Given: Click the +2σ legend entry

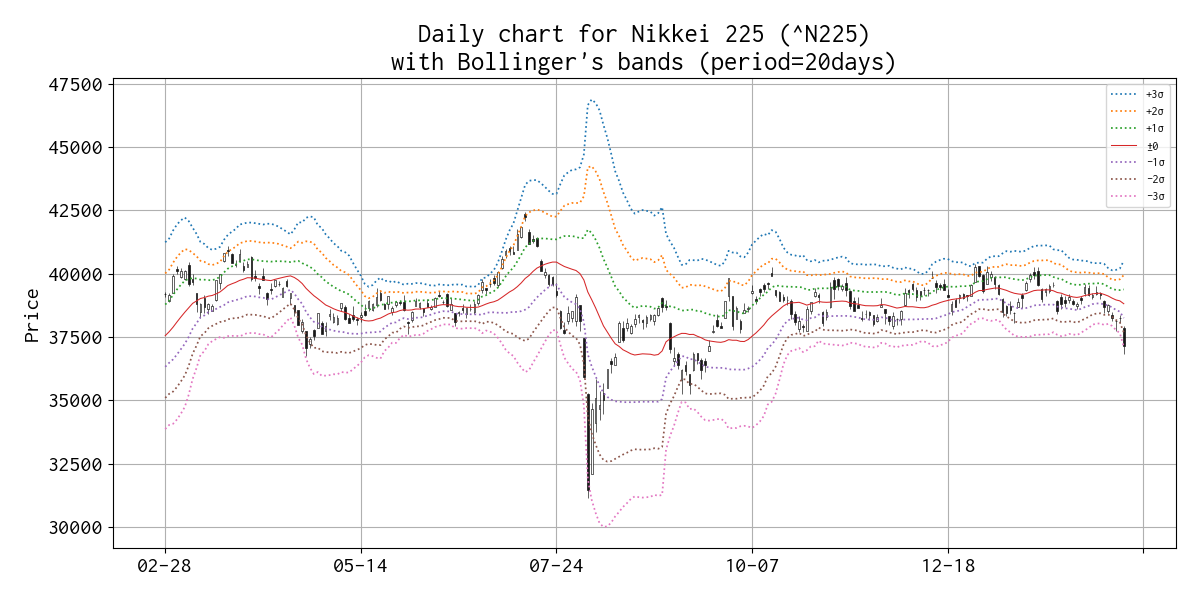Looking at the screenshot, I should click(x=1137, y=111).
